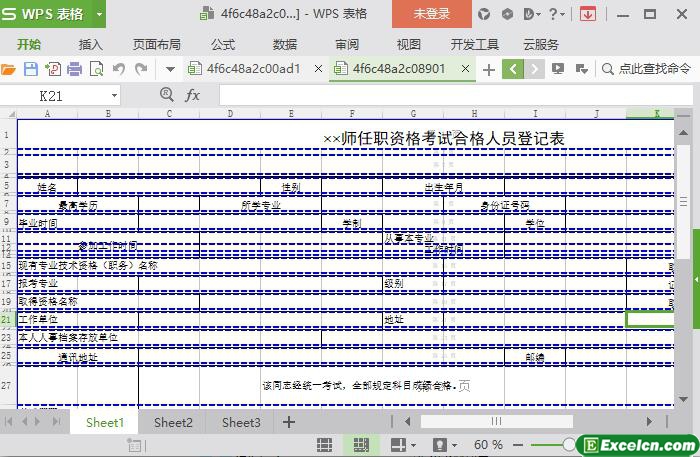
Task: Add a new document tab with plus
Action: (x=489, y=70)
